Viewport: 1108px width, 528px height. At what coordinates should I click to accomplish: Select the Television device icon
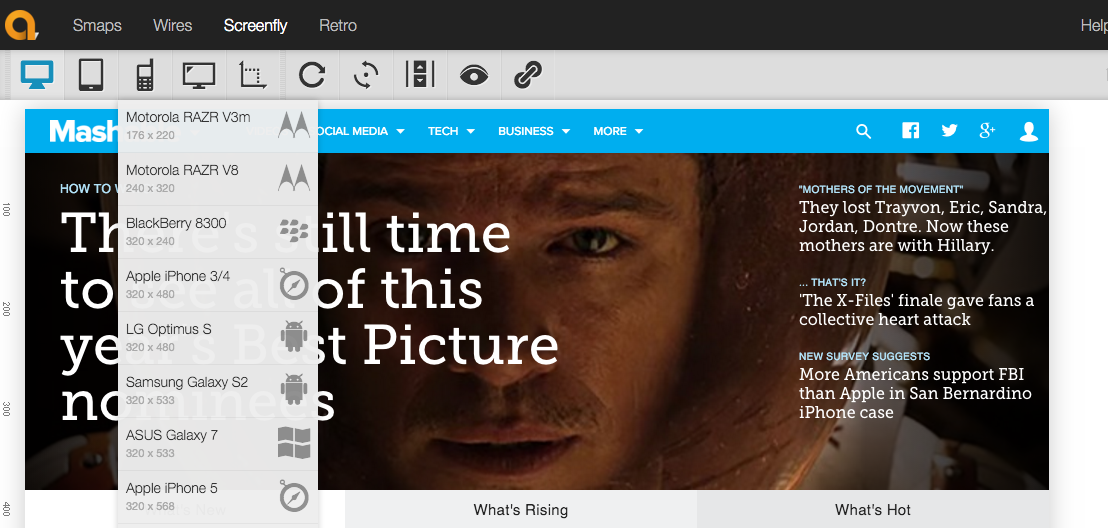point(199,74)
